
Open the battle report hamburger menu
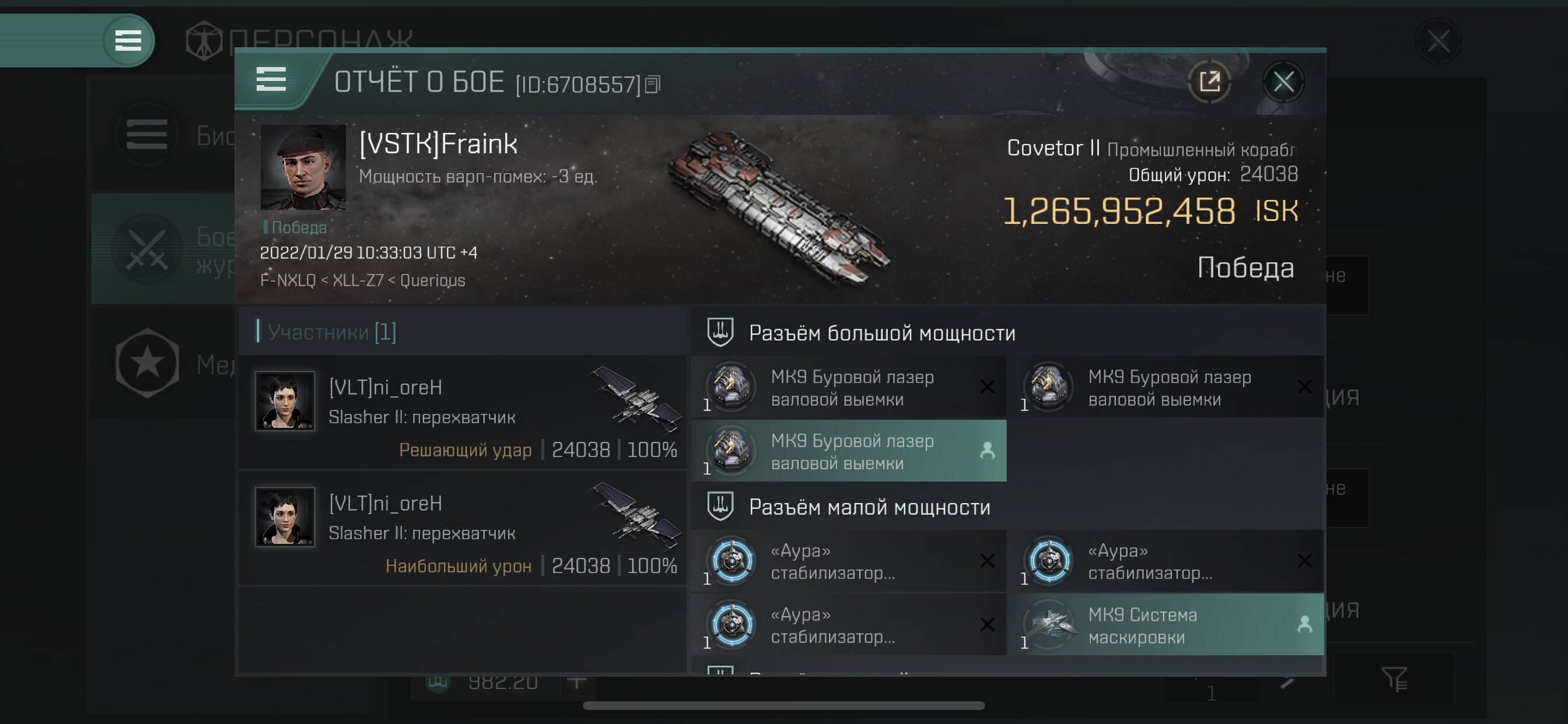coord(271,80)
